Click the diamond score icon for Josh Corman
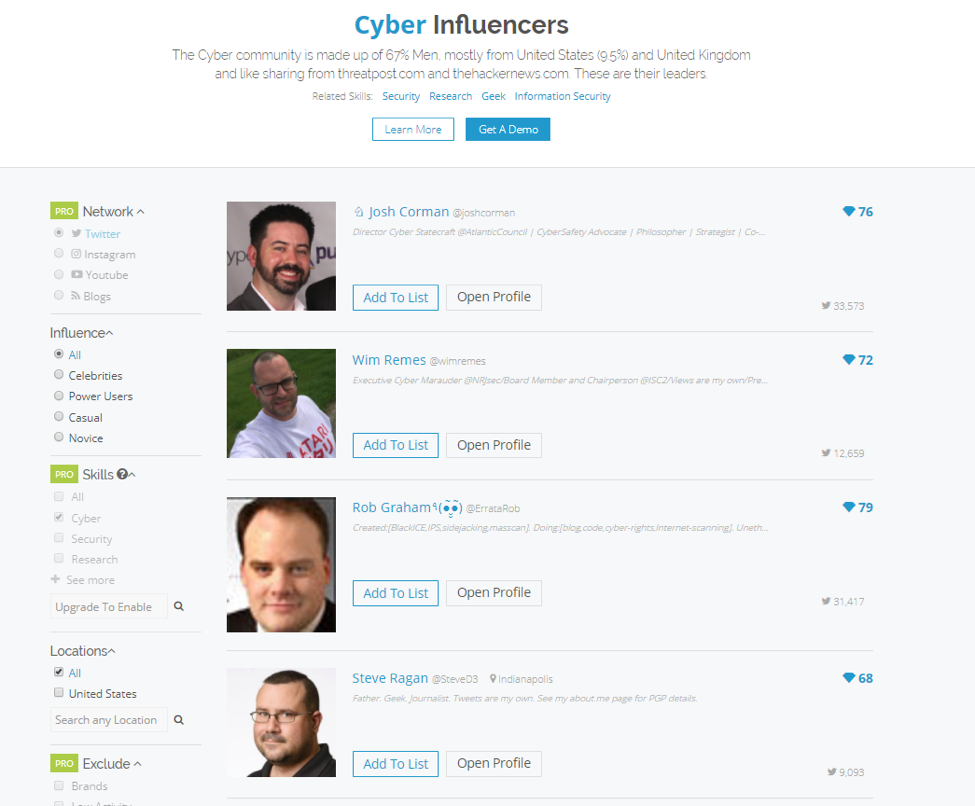The width and height of the screenshot is (975, 806). (849, 212)
